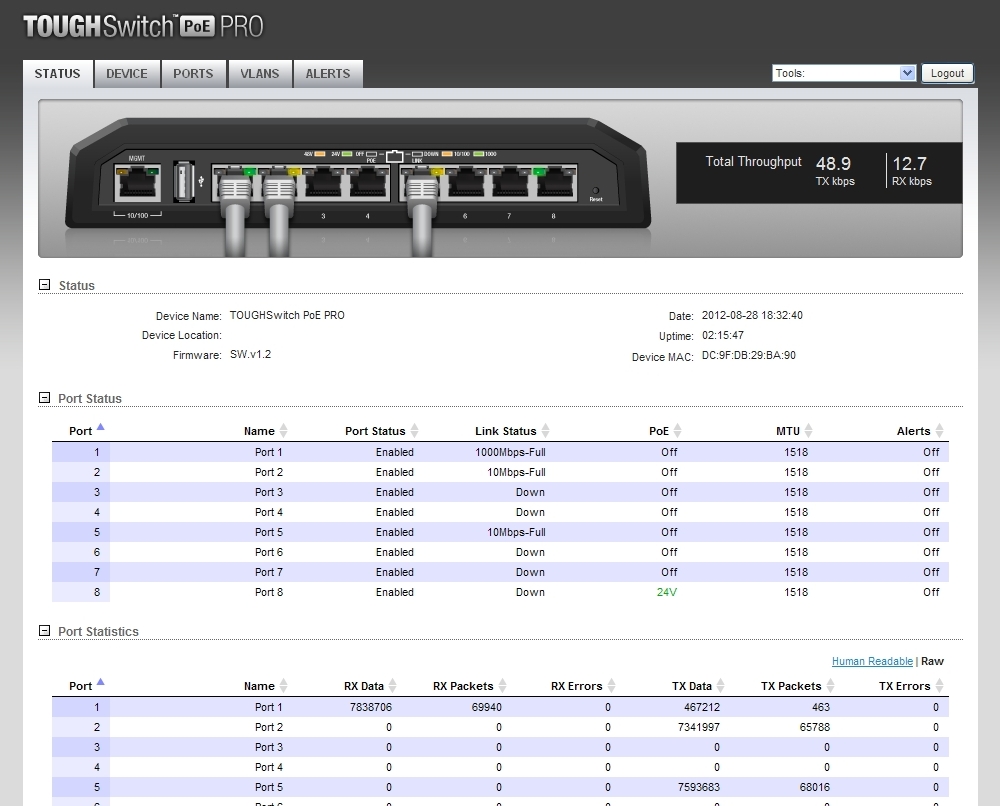Click Name sort arrows in Port Statistics table

(x=283, y=685)
